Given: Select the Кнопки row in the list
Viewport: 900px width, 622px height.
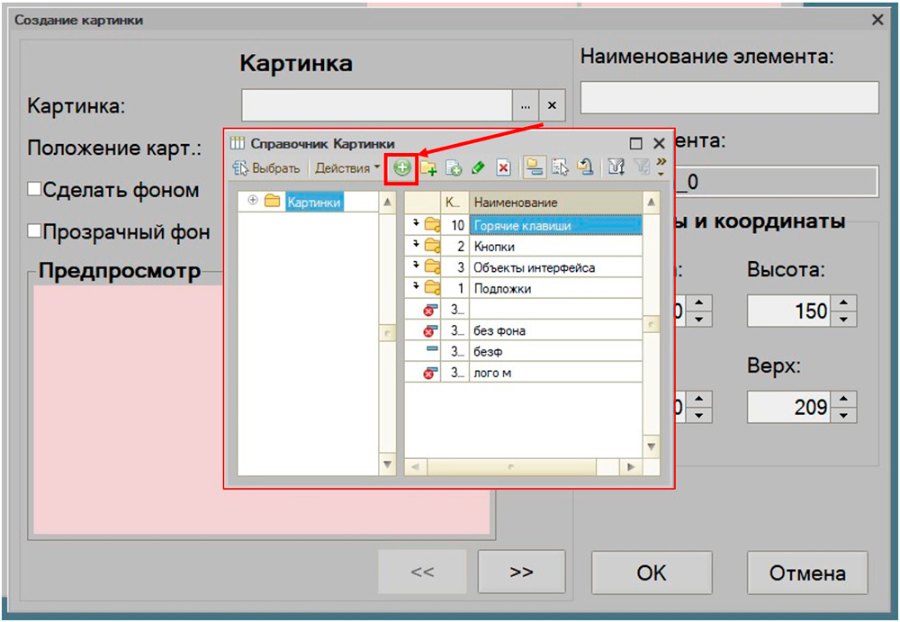Looking at the screenshot, I should [523, 246].
